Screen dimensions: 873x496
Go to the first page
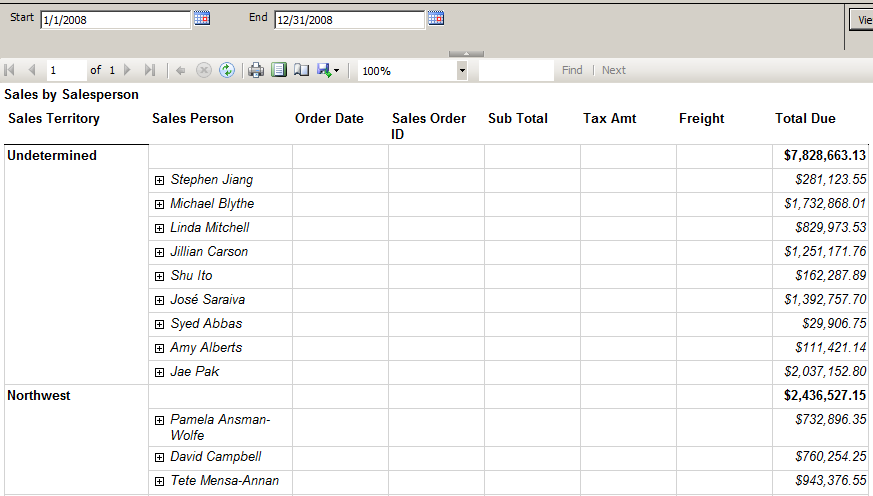(x=10, y=70)
